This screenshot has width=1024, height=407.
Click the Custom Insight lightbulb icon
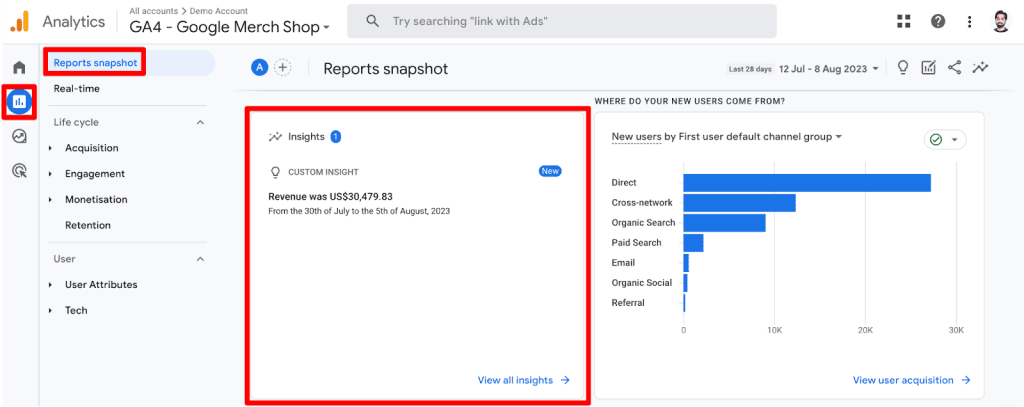tap(275, 172)
